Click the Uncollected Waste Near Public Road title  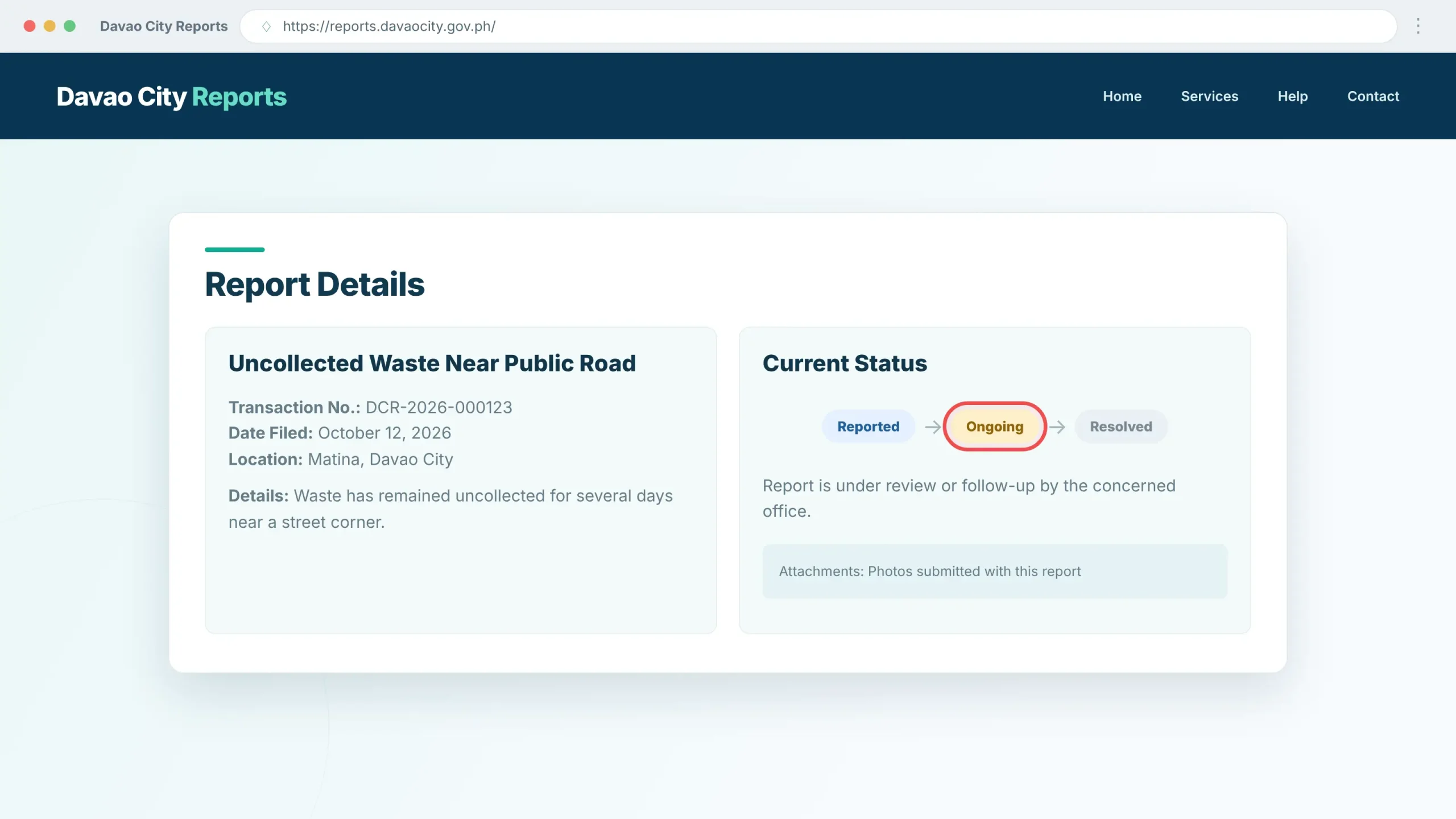point(432,363)
